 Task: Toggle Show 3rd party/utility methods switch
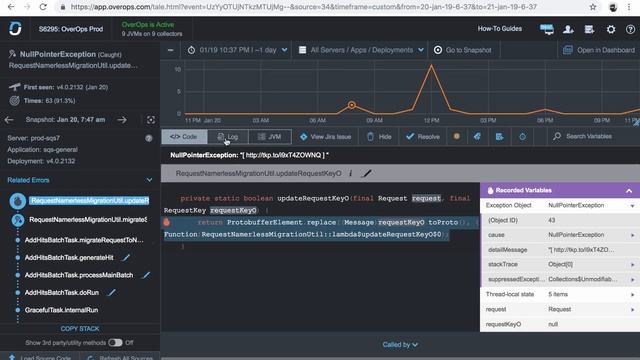click(116, 343)
